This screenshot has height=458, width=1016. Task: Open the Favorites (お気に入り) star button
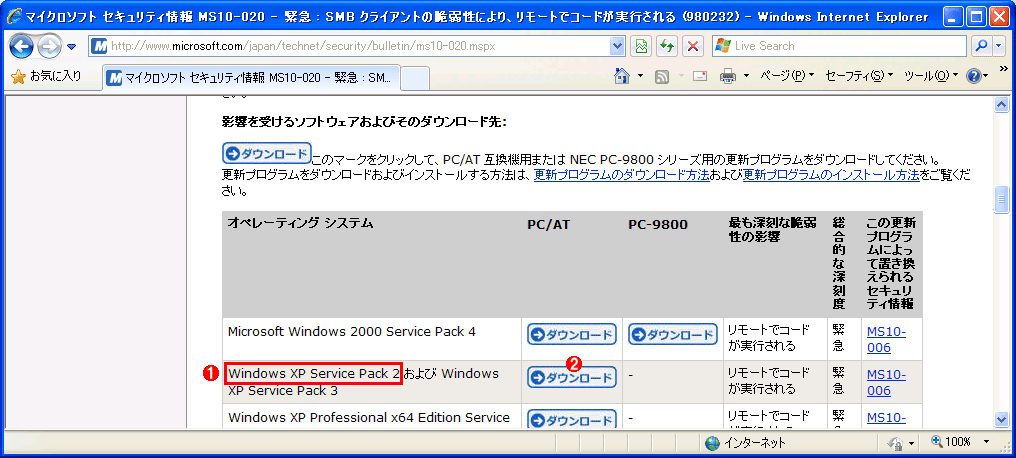coord(47,76)
